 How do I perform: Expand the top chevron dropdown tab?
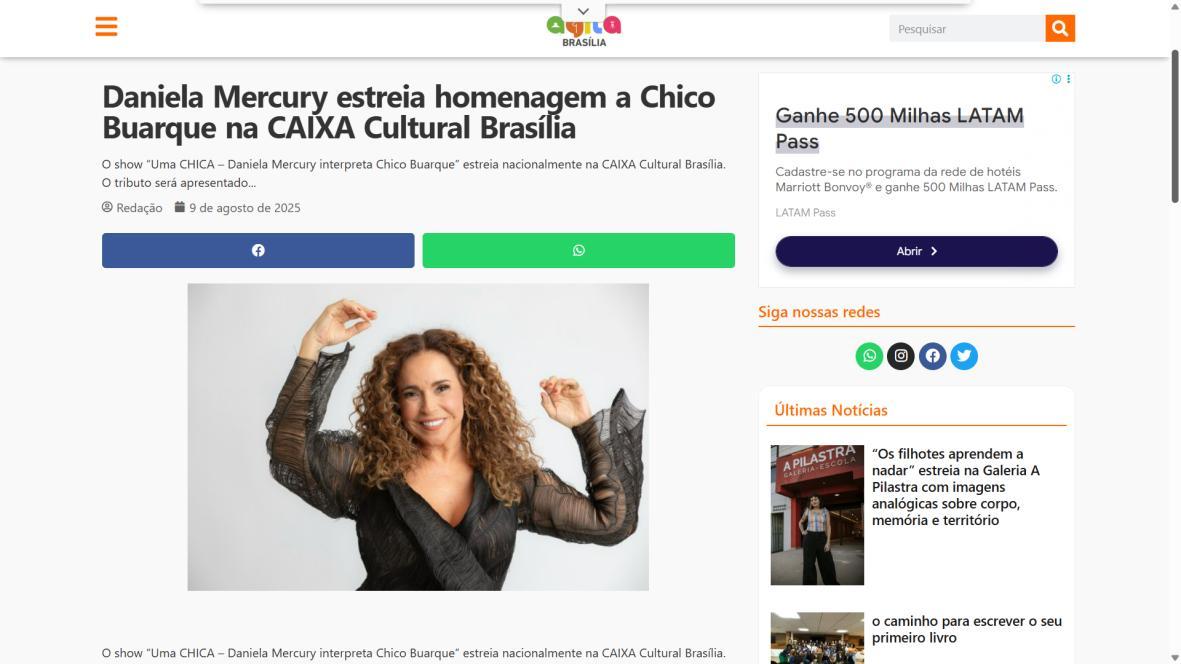tap(583, 11)
